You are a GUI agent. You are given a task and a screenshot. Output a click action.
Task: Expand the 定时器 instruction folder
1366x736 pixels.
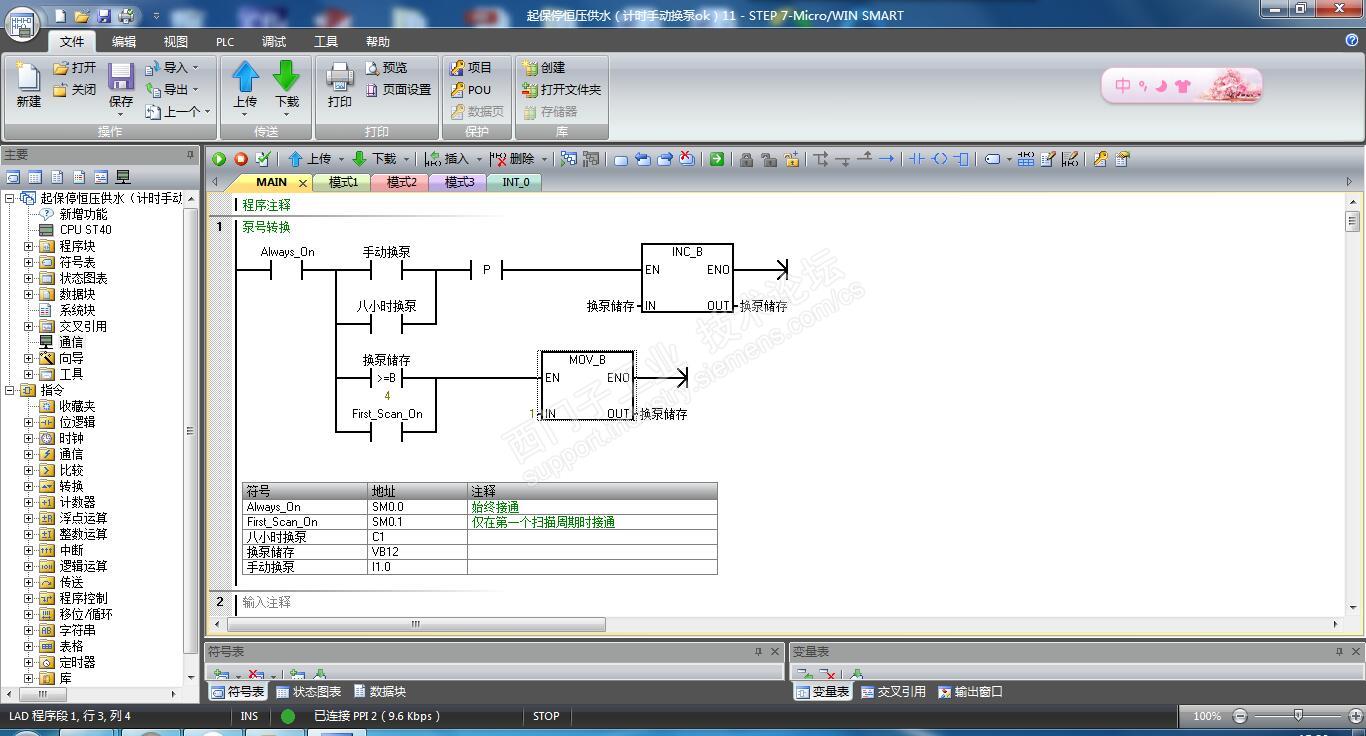pos(29,662)
